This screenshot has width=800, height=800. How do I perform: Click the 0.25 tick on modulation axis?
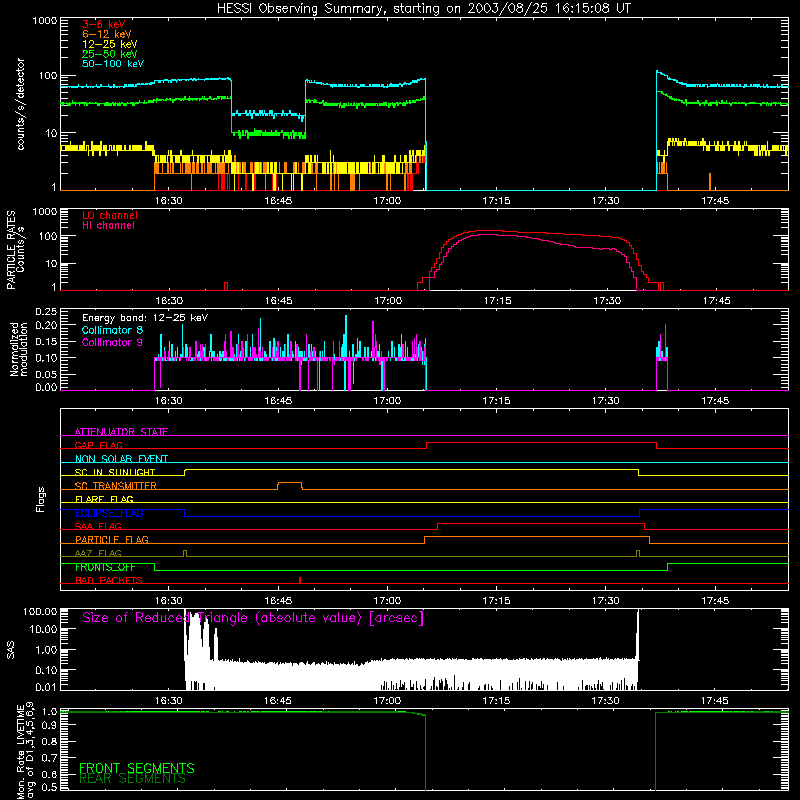pos(46,311)
